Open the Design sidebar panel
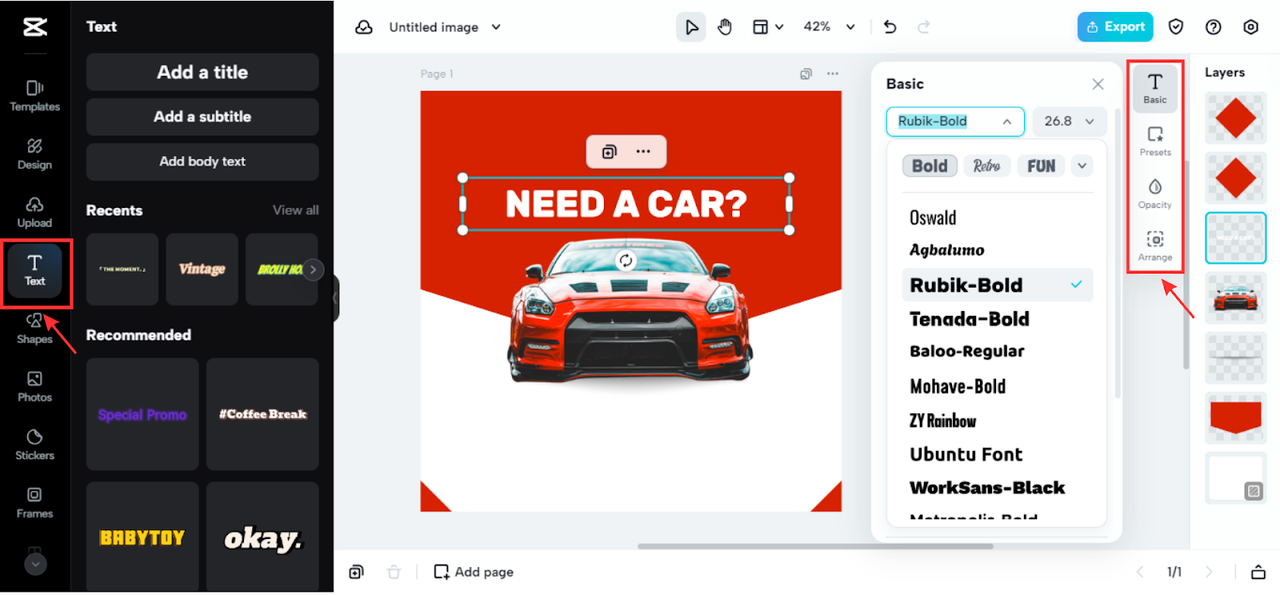 [x=35, y=154]
